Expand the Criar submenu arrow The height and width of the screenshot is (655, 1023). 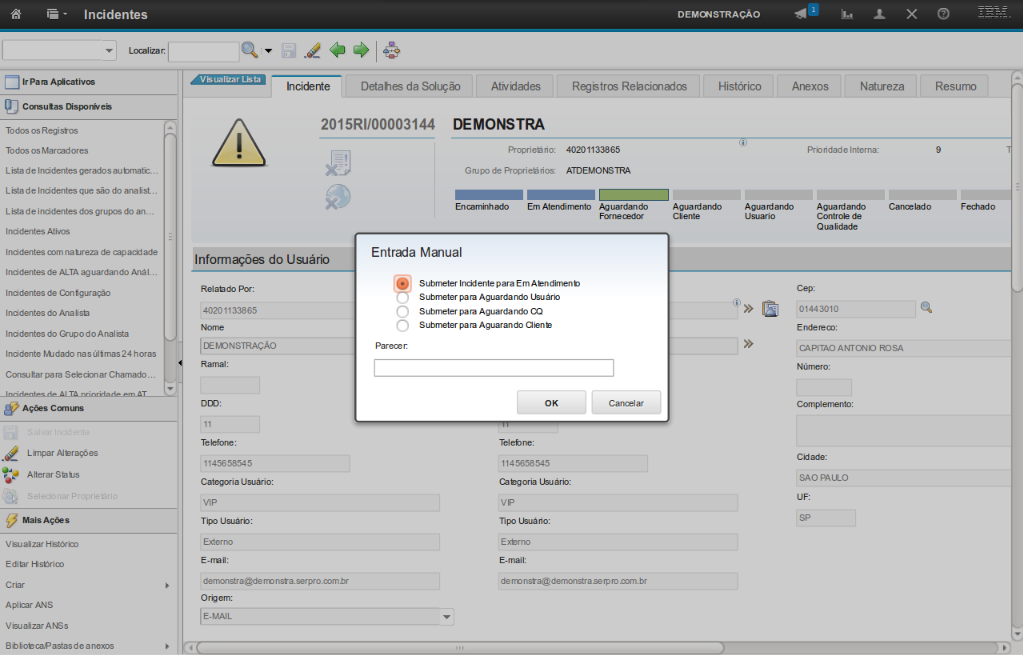[167, 585]
